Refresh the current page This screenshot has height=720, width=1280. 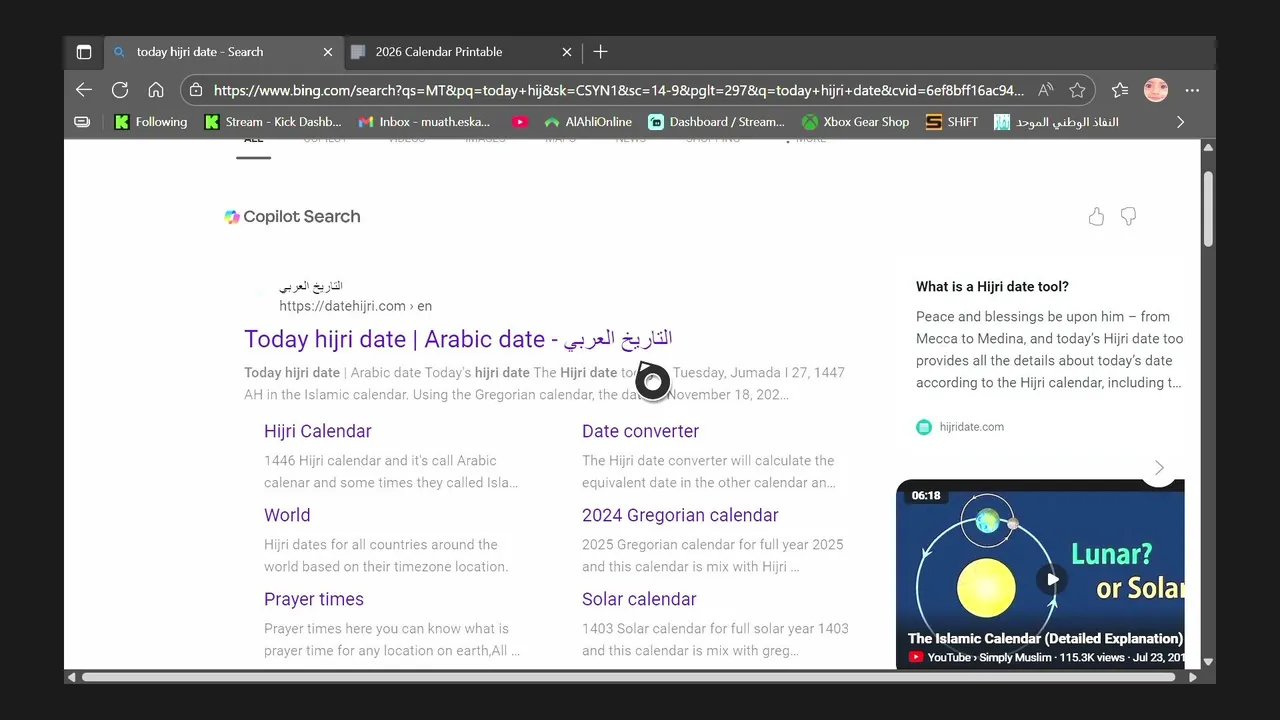click(120, 90)
